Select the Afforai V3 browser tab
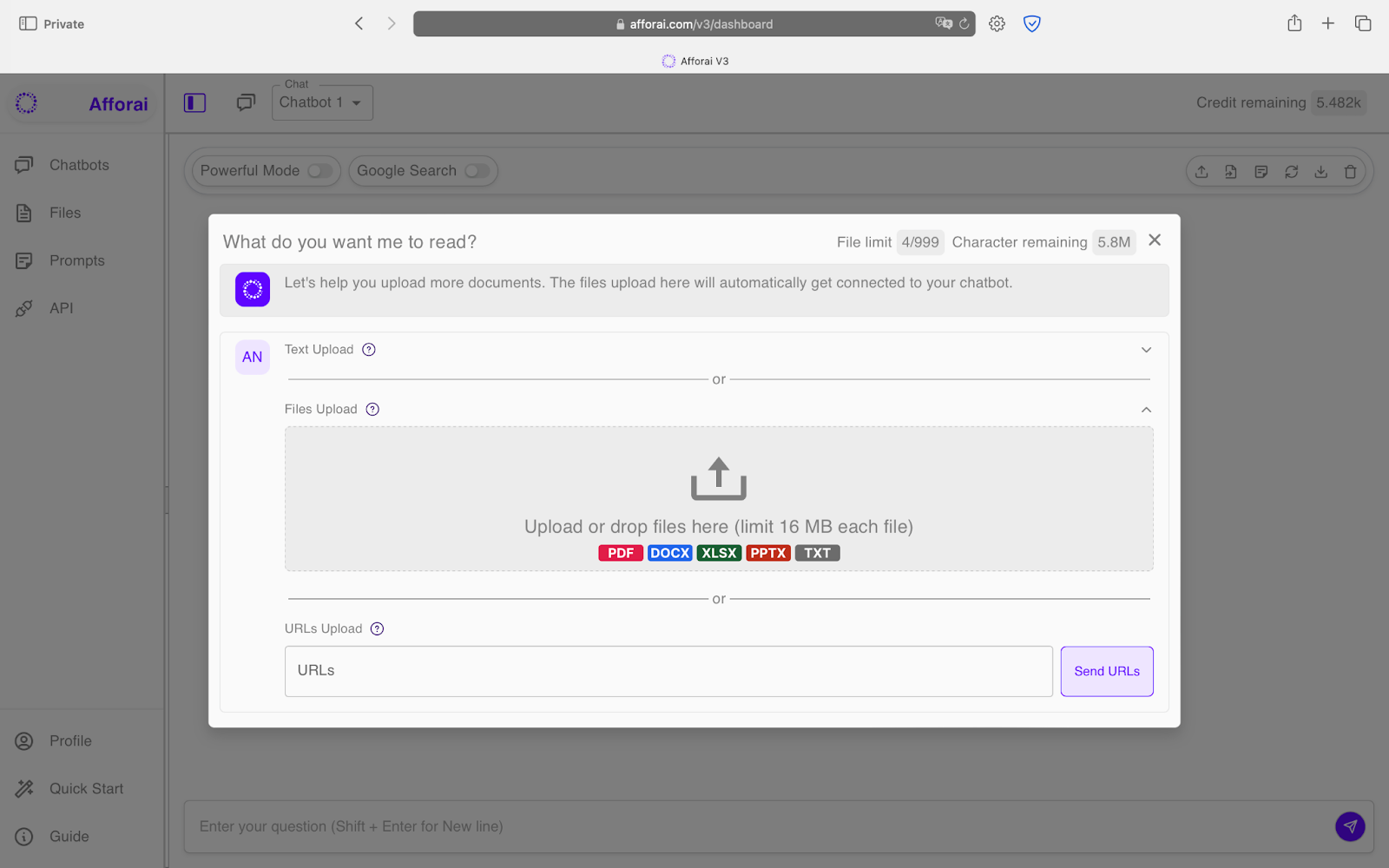This screenshot has height=868, width=1389. (x=694, y=61)
